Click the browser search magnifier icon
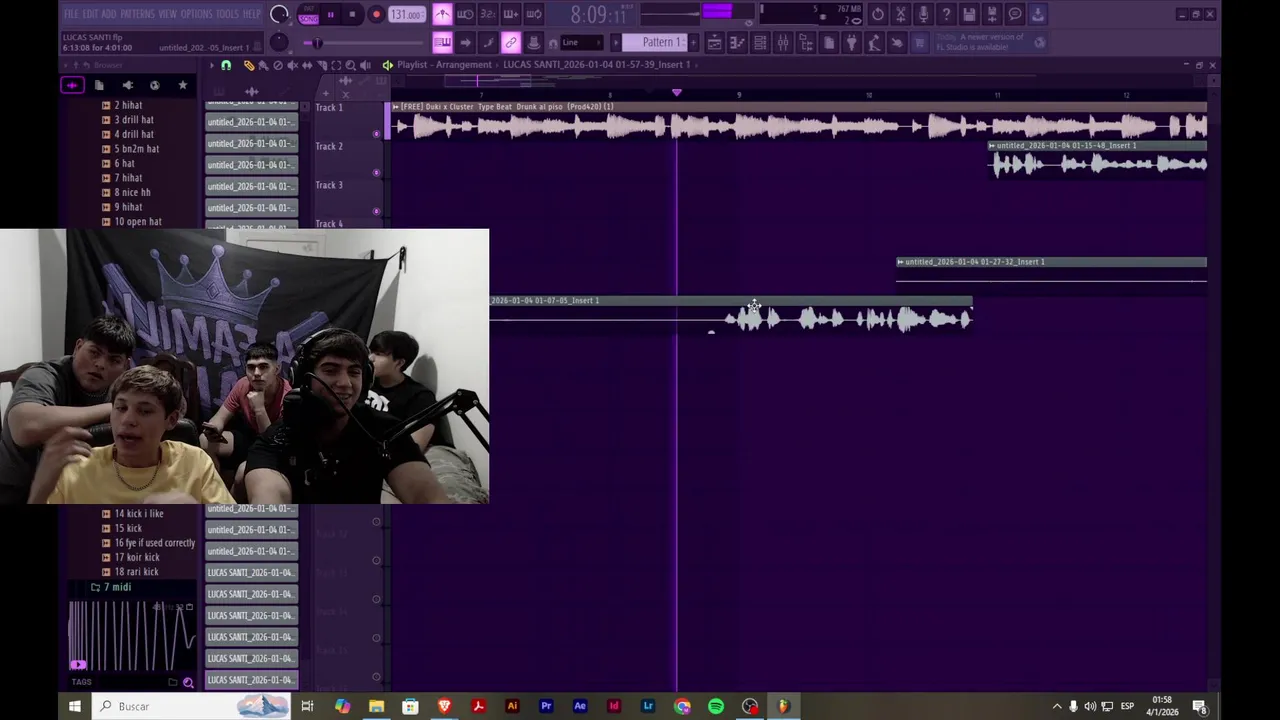Image resolution: width=1280 pixels, height=720 pixels. click(188, 682)
